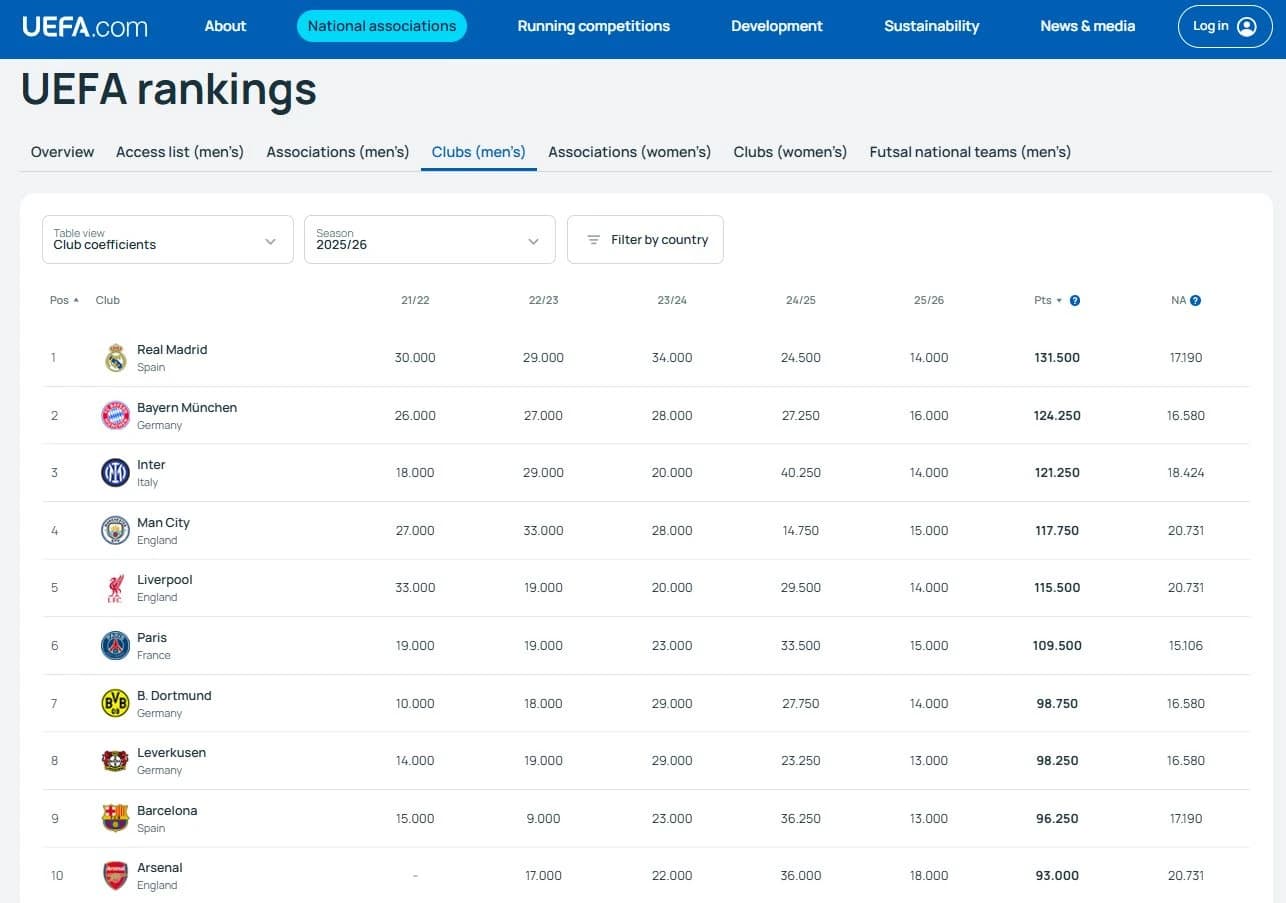
Task: Expand the Table view dropdown
Action: tap(168, 240)
